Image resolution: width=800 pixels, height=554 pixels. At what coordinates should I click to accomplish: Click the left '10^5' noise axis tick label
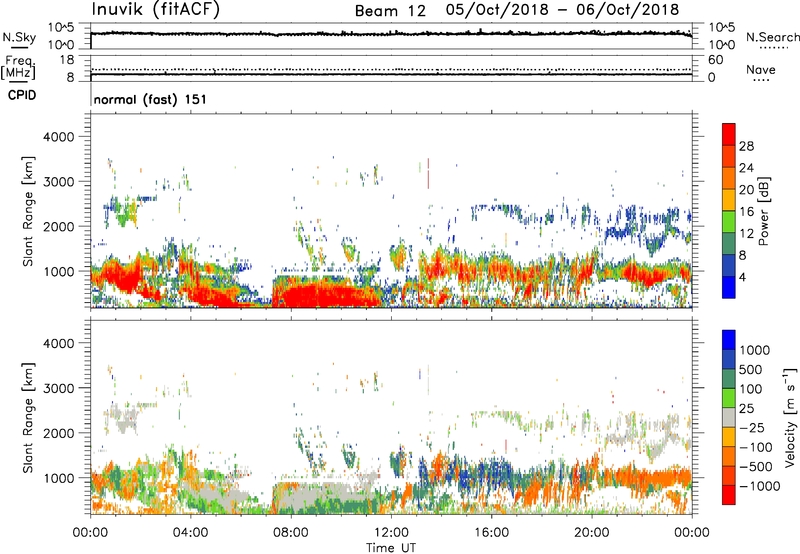[61, 28]
